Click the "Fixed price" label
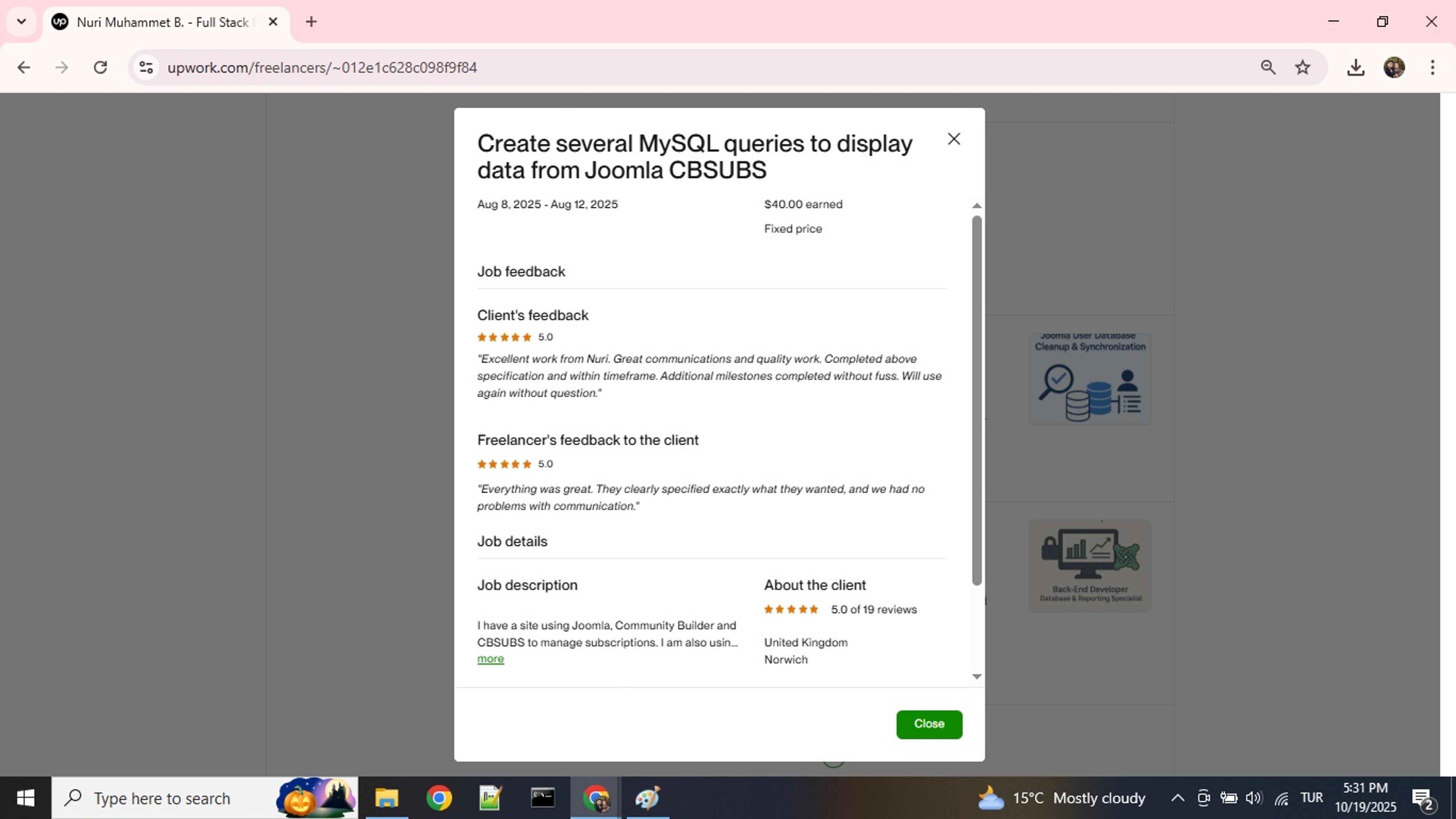 [x=792, y=229]
